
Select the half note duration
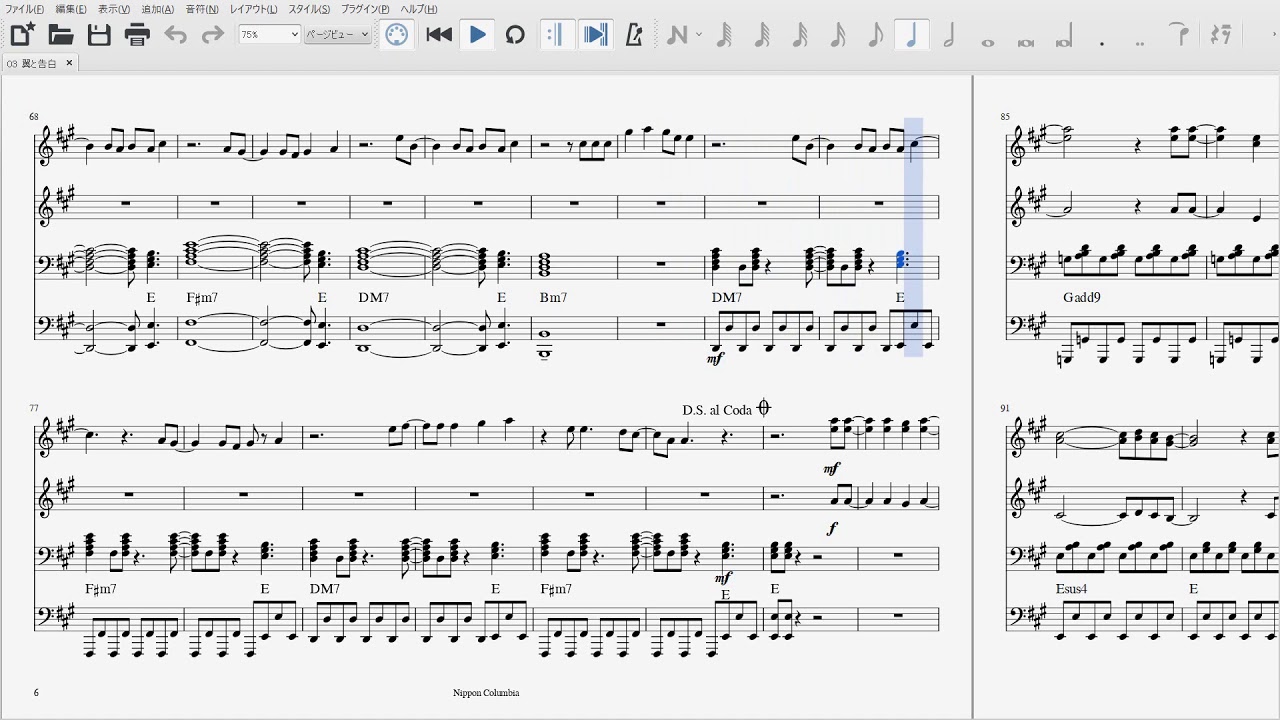tap(949, 35)
